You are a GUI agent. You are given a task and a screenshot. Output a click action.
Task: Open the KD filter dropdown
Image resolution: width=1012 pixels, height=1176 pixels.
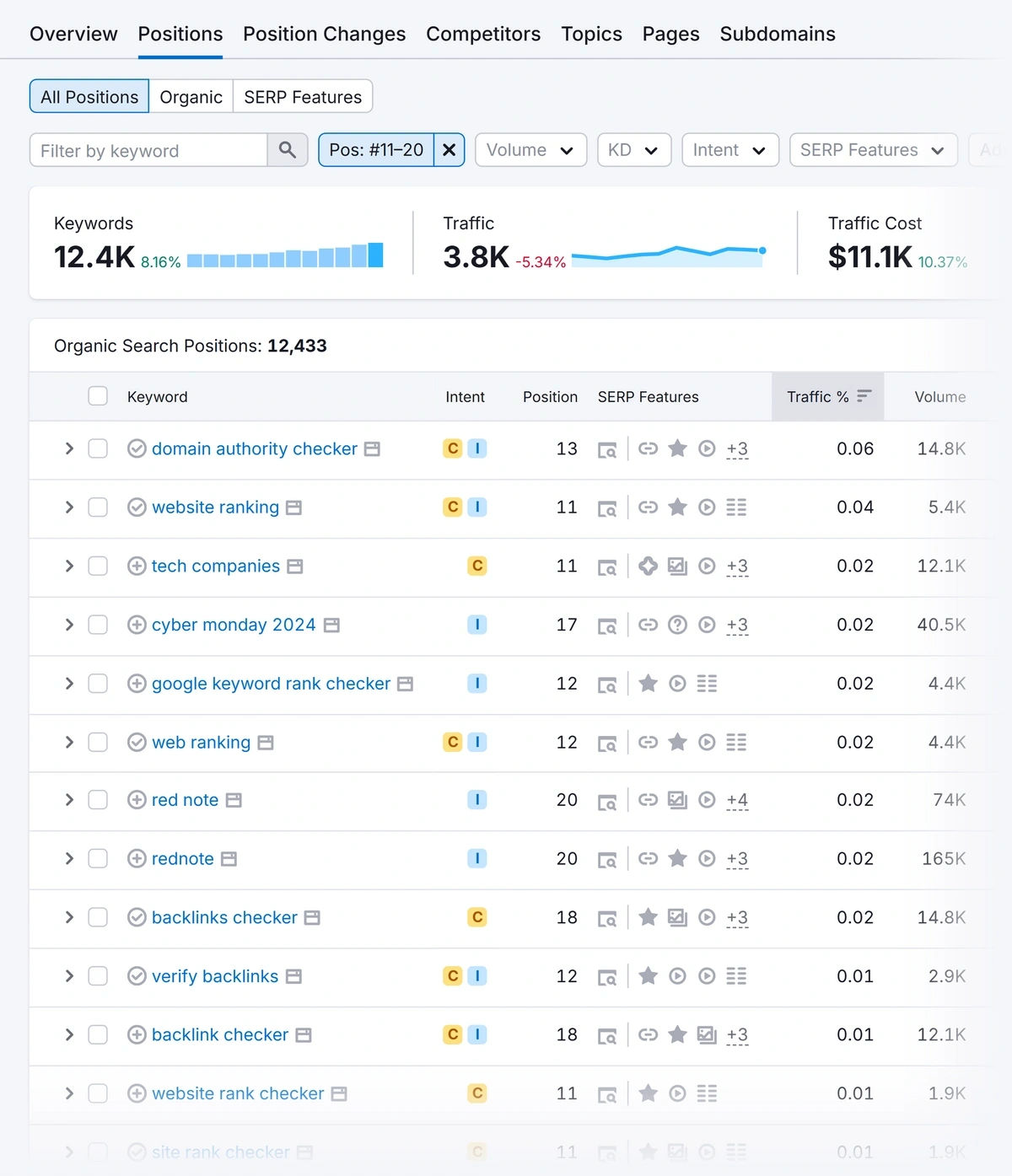point(634,150)
